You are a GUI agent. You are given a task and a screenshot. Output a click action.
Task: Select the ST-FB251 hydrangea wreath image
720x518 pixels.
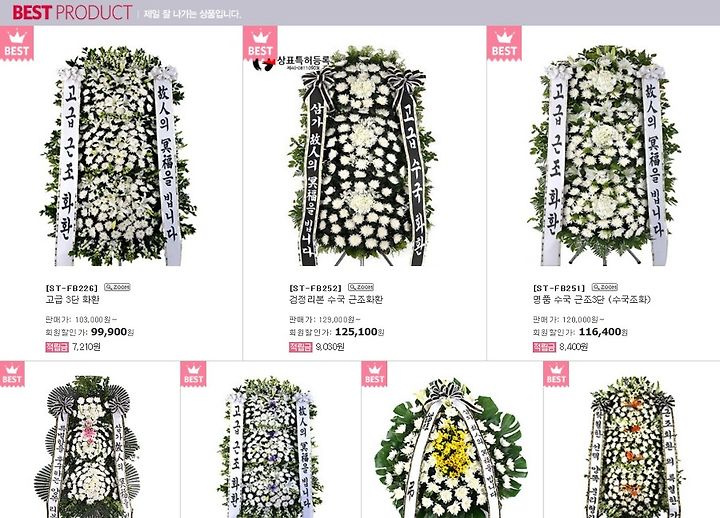[605, 156]
